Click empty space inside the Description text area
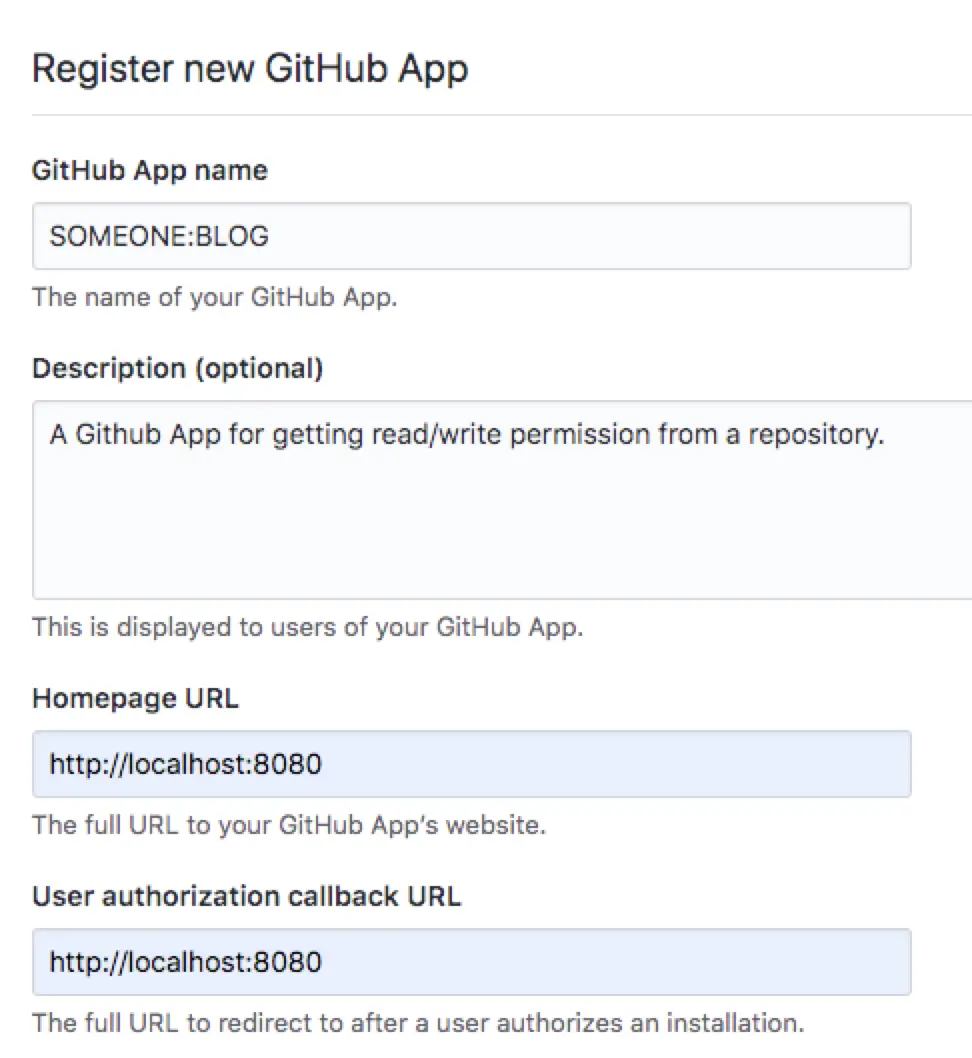Image resolution: width=972 pixels, height=1058 pixels. coord(500,530)
